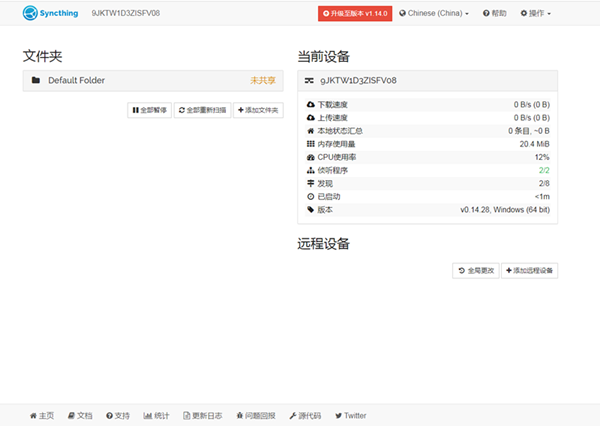
Task: Click the 内存使用量 grid icon
Action: tap(310, 144)
